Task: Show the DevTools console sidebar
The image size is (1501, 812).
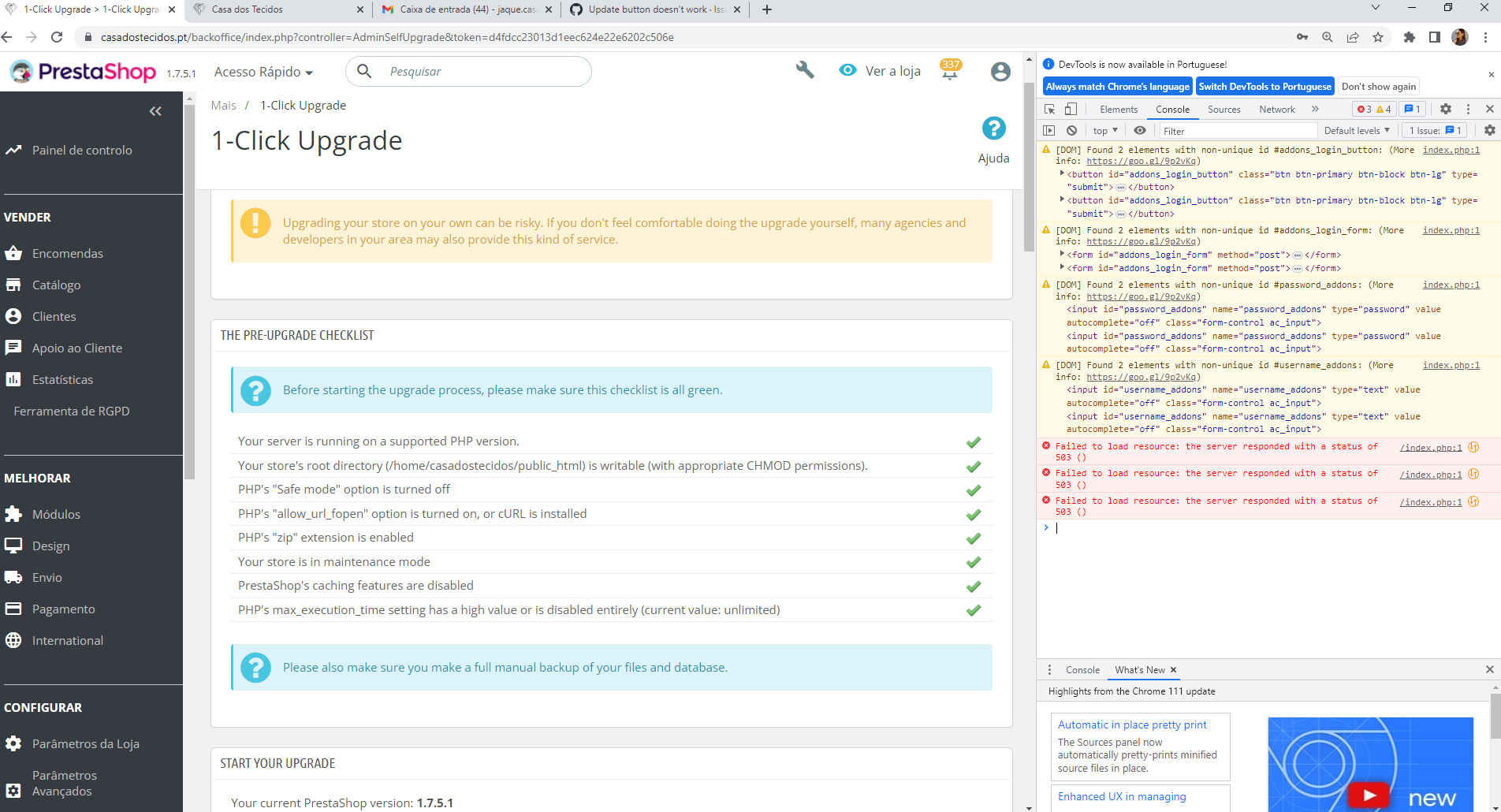Action: click(x=1048, y=131)
